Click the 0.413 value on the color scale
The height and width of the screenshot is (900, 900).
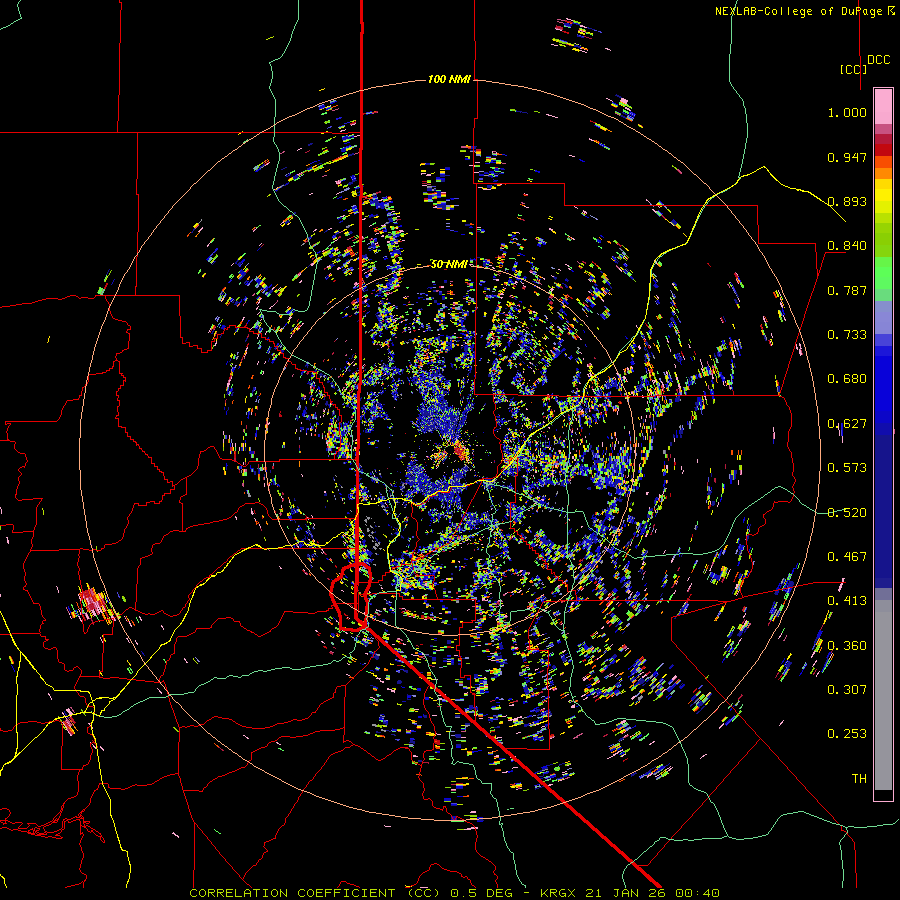tap(847, 601)
